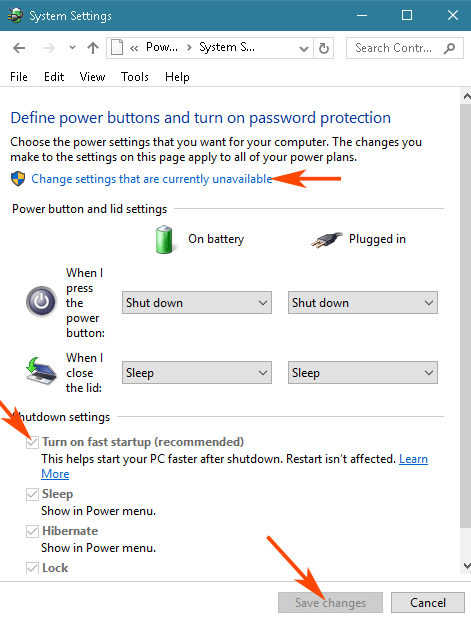Viewport: 471px width, 623px height.
Task: Click the power button icon
Action: [41, 302]
